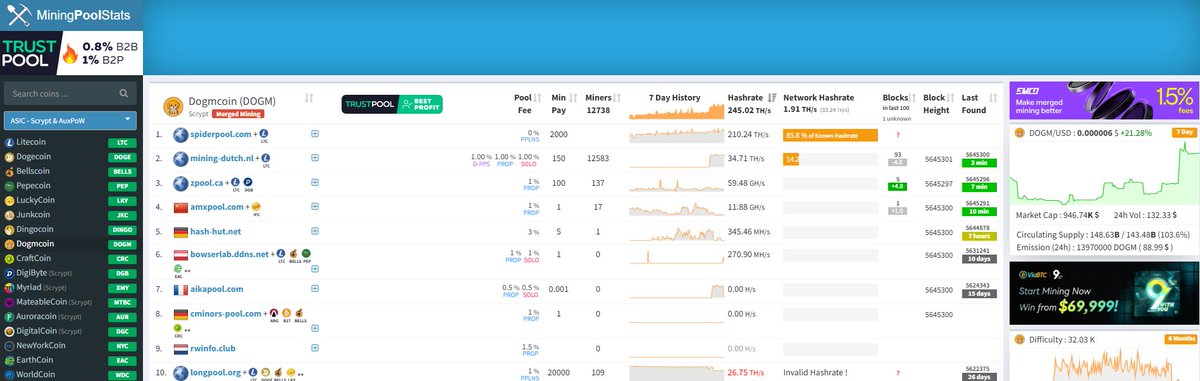Open DigitalCoin coin icon

coord(9,330)
